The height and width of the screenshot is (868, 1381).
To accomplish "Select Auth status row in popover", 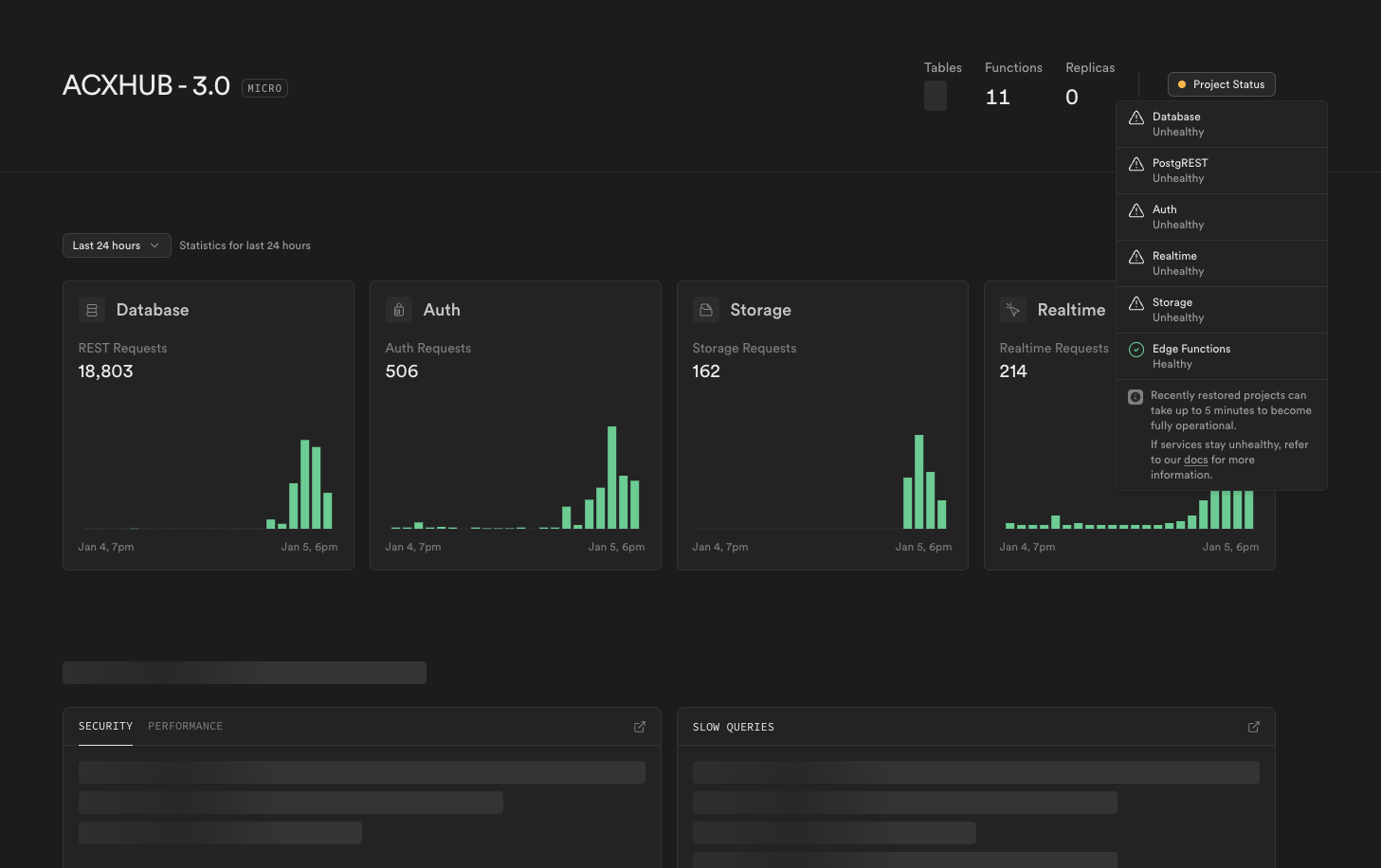I will [1222, 217].
